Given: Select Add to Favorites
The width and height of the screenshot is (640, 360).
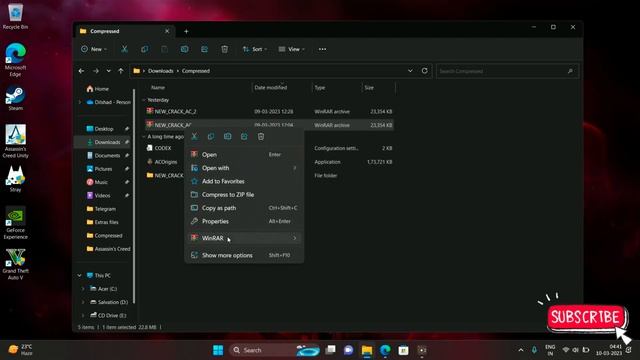Looking at the screenshot, I should click(x=244, y=181).
